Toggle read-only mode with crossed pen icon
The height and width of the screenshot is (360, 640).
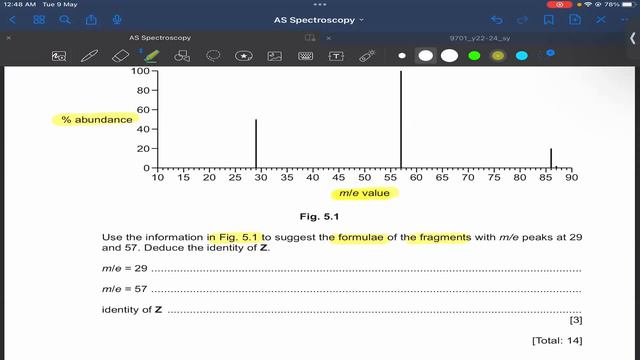tap(601, 20)
